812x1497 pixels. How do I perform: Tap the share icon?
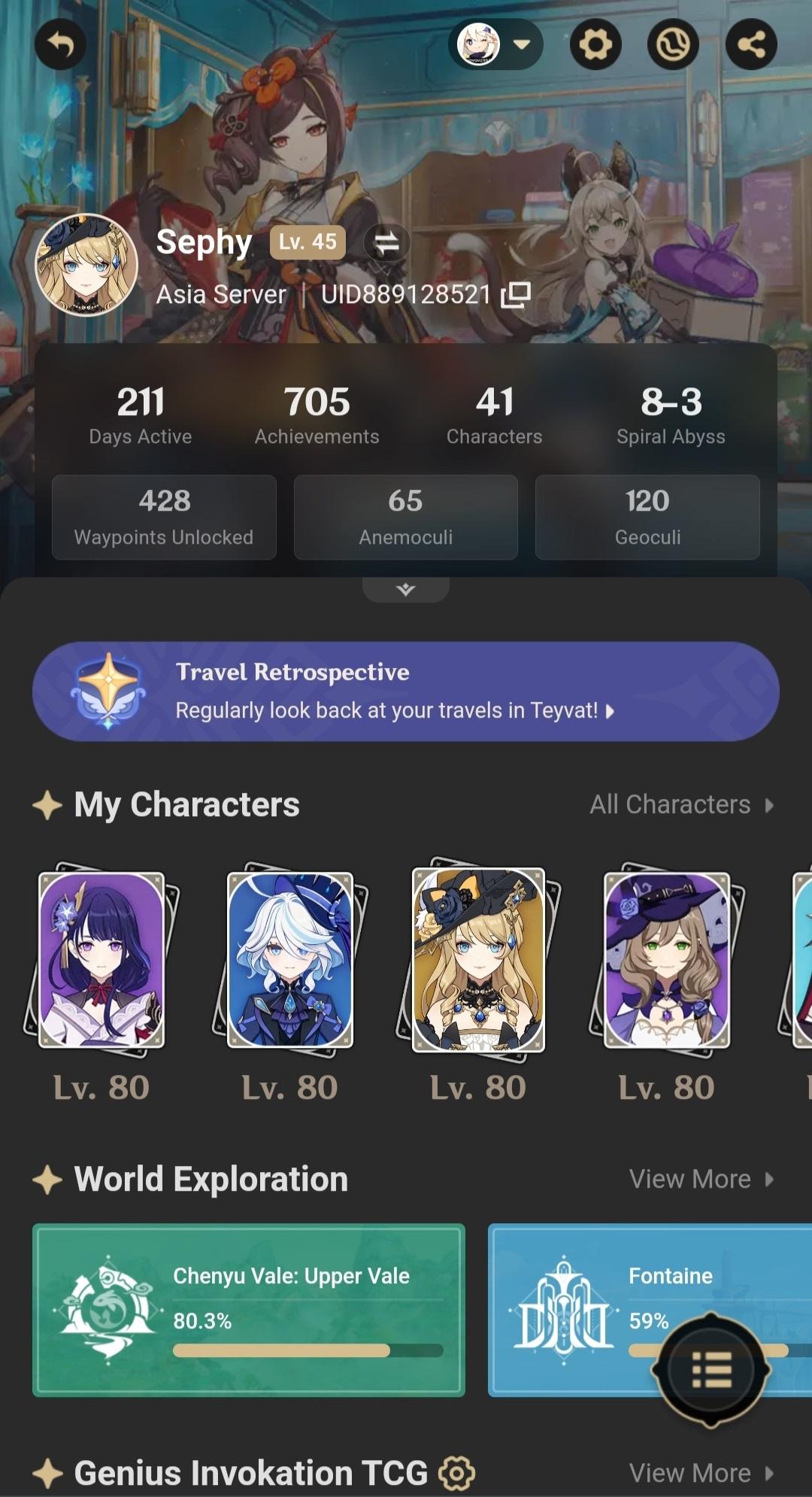point(751,45)
